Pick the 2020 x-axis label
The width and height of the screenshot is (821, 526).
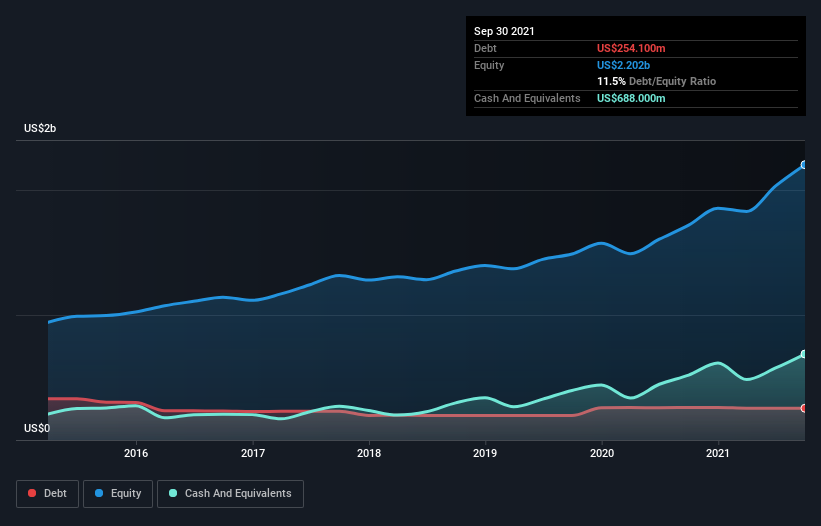point(601,453)
